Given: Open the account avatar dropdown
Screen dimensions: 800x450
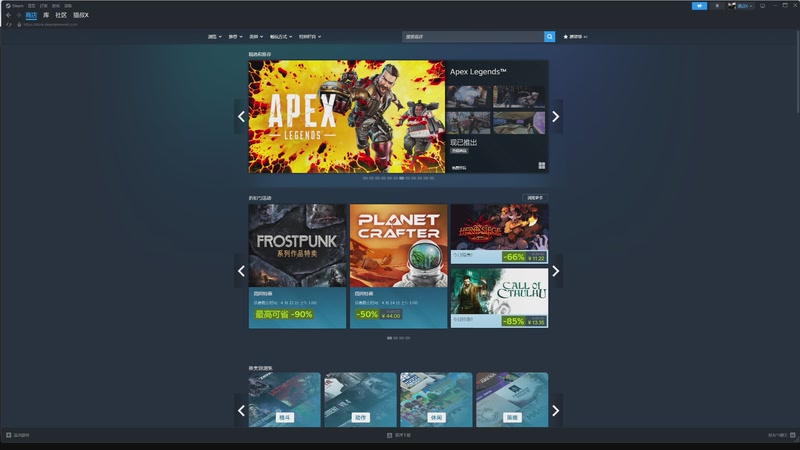Looking at the screenshot, I should pyautogui.click(x=740, y=6).
